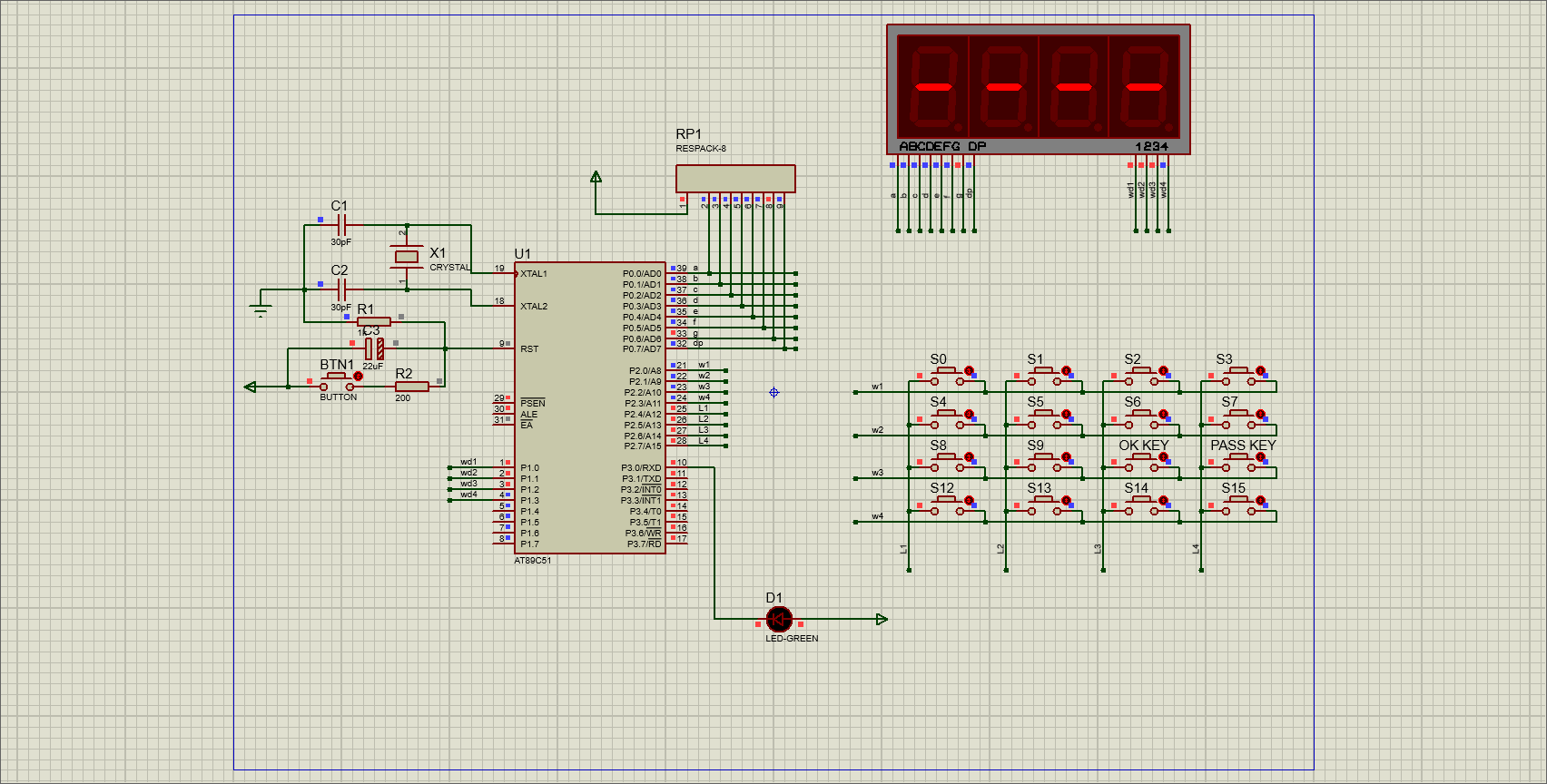1547x784 pixels.
Task: Click the P1.7 pin label
Action: (x=529, y=544)
